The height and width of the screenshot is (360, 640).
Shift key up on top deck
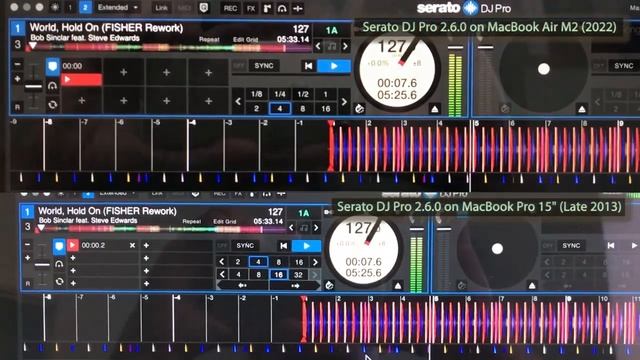pyautogui.click(x=345, y=46)
